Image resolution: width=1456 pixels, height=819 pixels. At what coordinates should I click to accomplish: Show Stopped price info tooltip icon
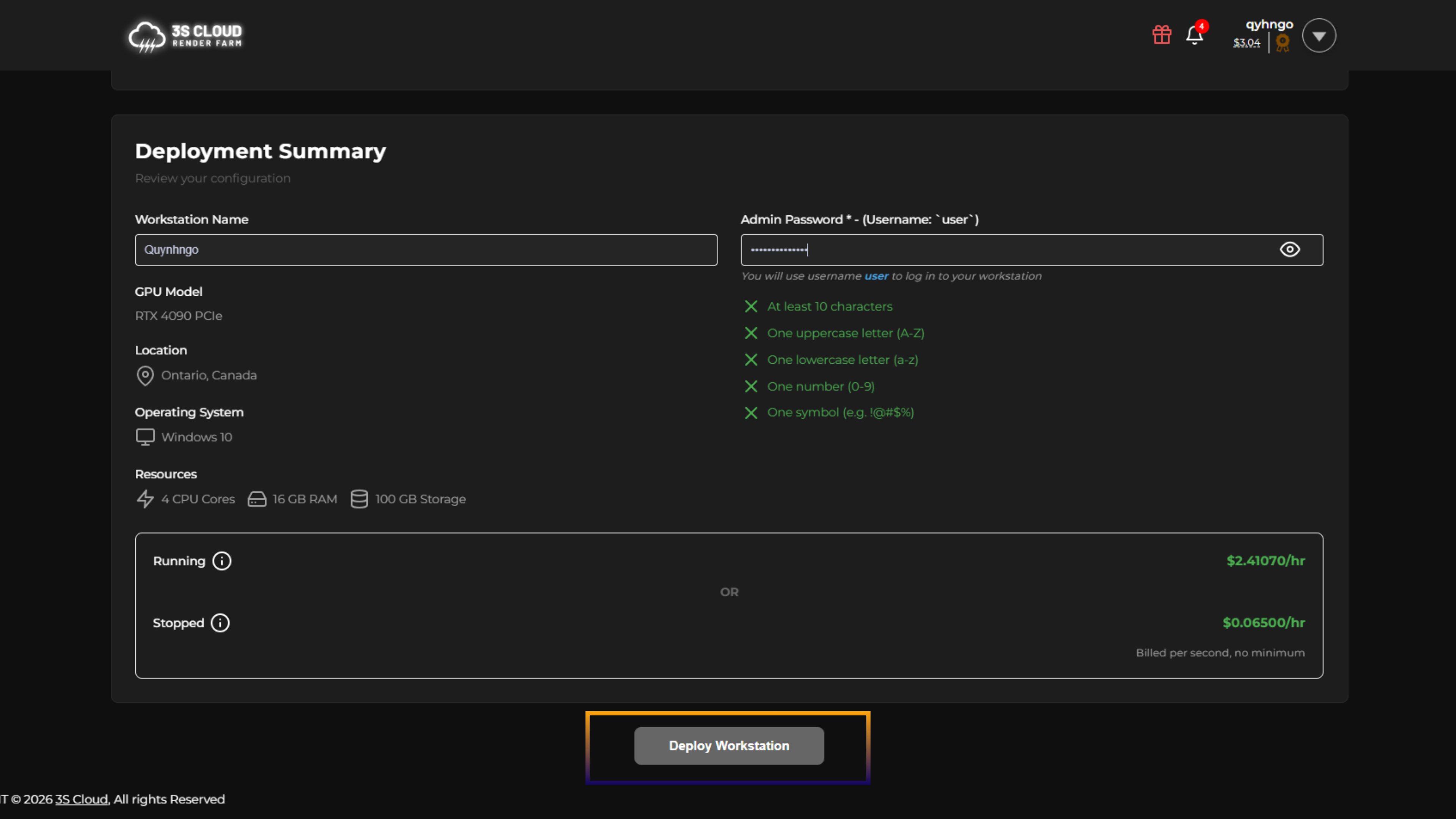[220, 623]
